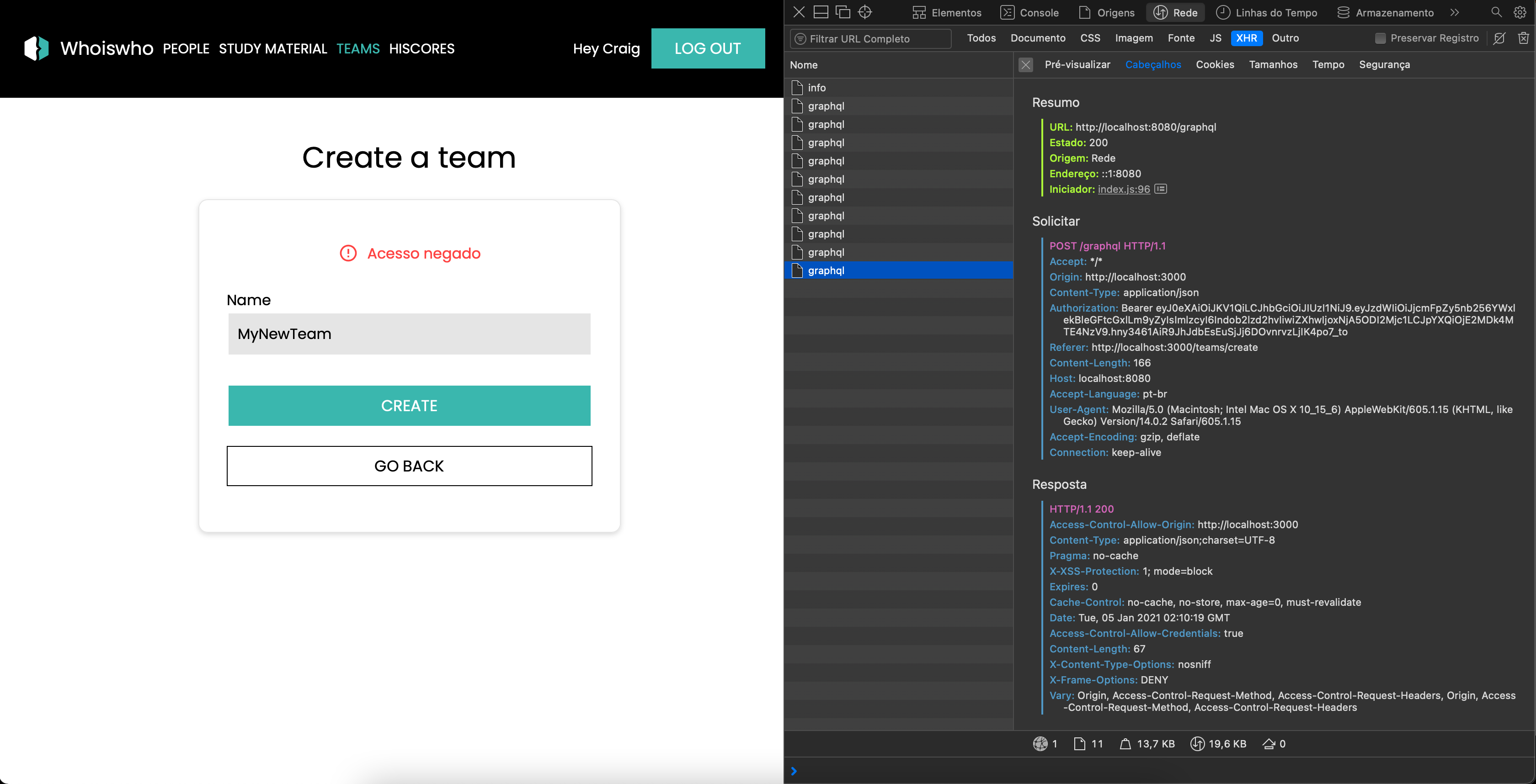Select the first graphql request
The width and height of the screenshot is (1536, 784).
click(899, 106)
